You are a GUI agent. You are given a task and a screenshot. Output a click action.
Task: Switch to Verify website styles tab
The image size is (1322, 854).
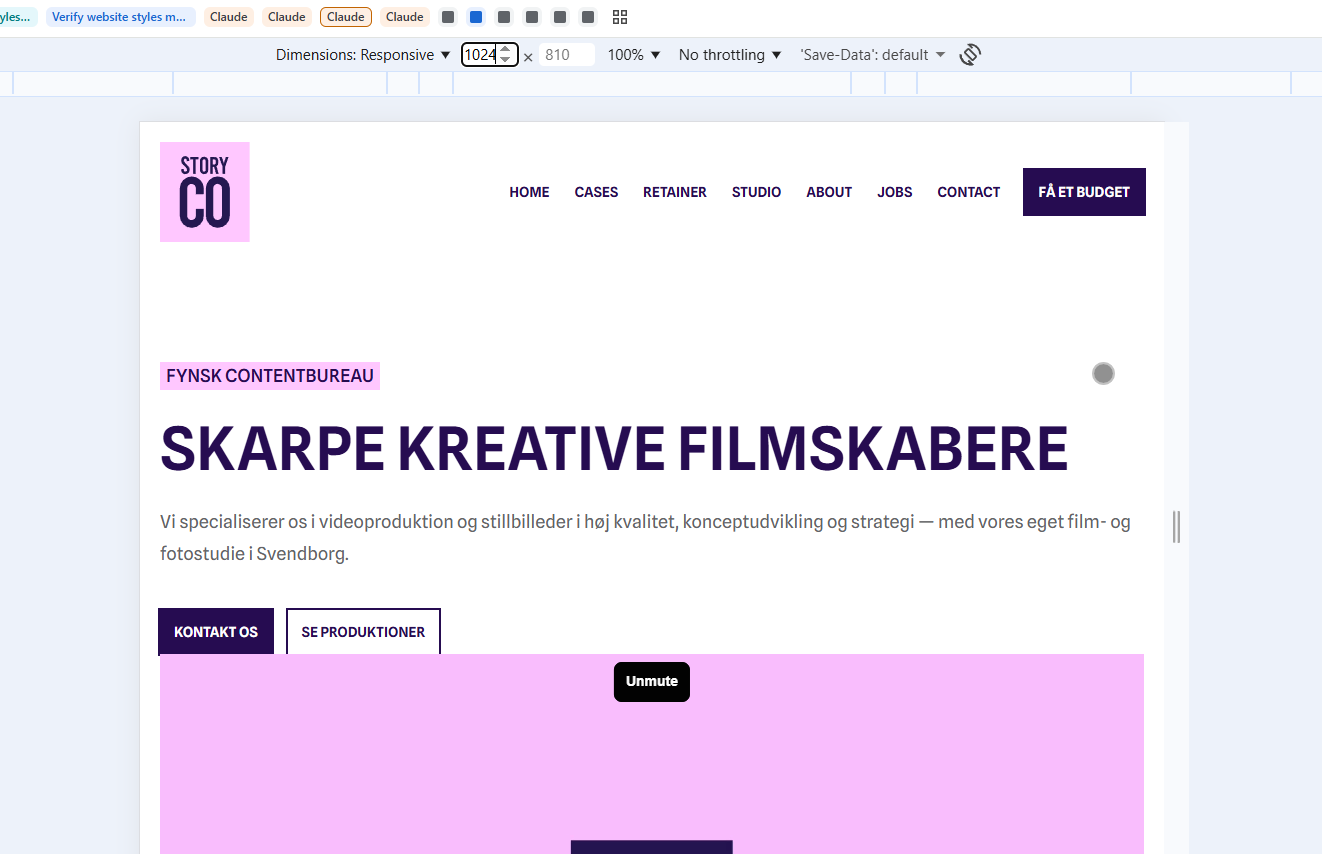tap(120, 17)
